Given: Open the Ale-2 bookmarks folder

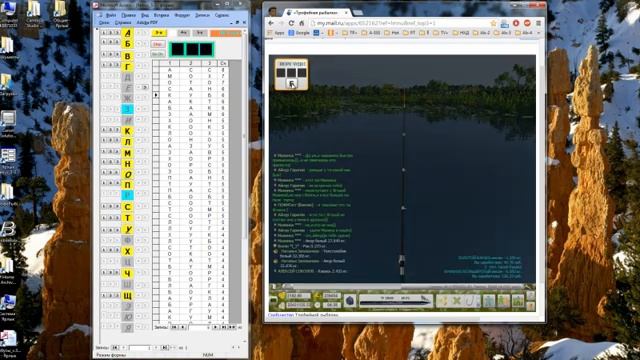Looking at the screenshot, I should tap(481, 33).
